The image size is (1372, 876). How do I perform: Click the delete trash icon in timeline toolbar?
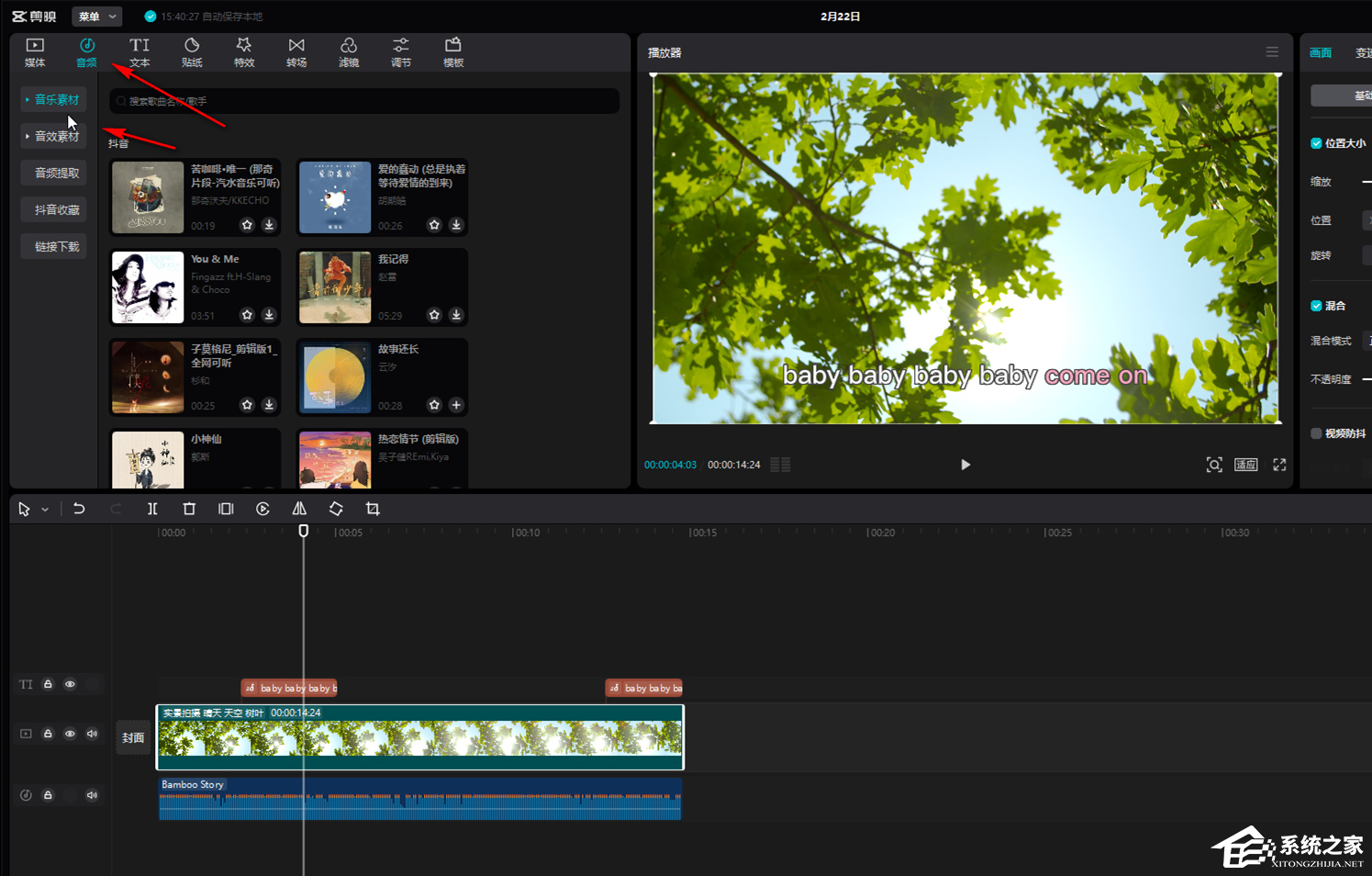tap(189, 509)
